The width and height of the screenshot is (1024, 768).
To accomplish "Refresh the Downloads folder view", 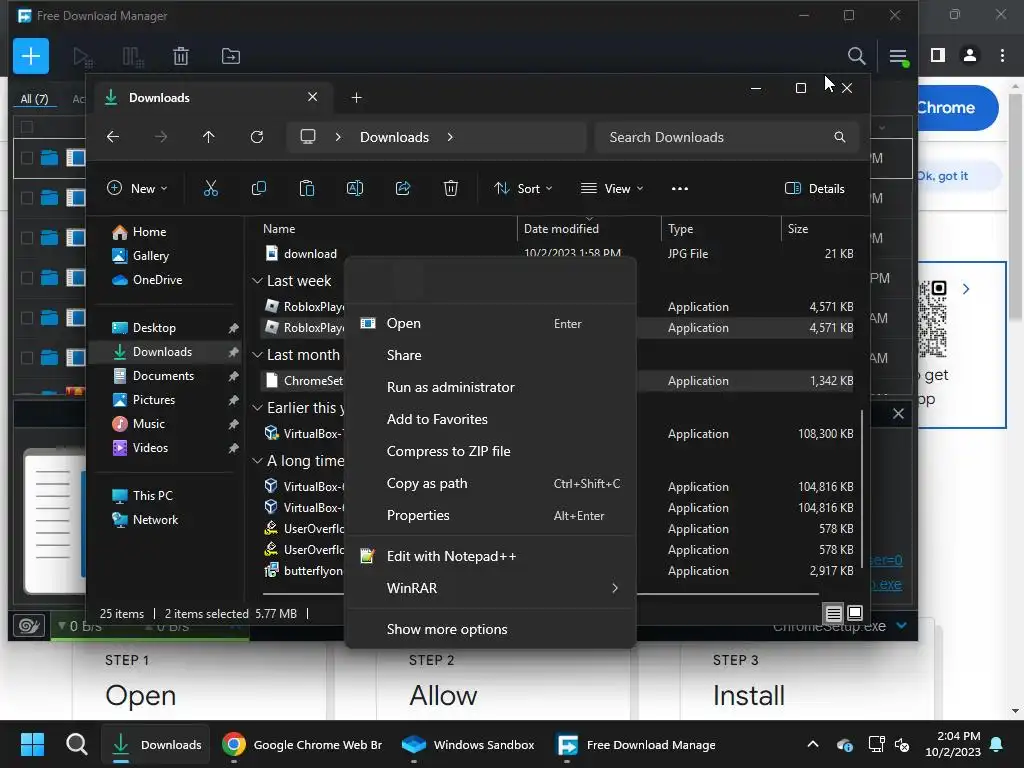I will [257, 137].
